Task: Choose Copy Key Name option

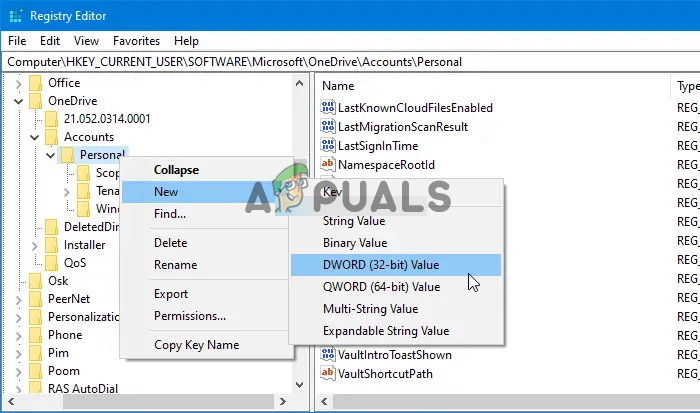Action: [207, 345]
